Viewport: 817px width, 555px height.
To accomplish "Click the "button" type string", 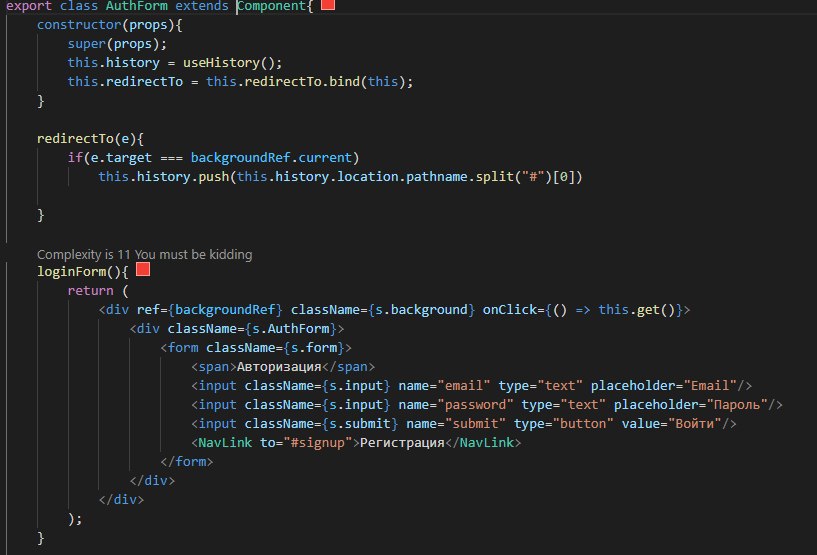I will click(x=583, y=424).
